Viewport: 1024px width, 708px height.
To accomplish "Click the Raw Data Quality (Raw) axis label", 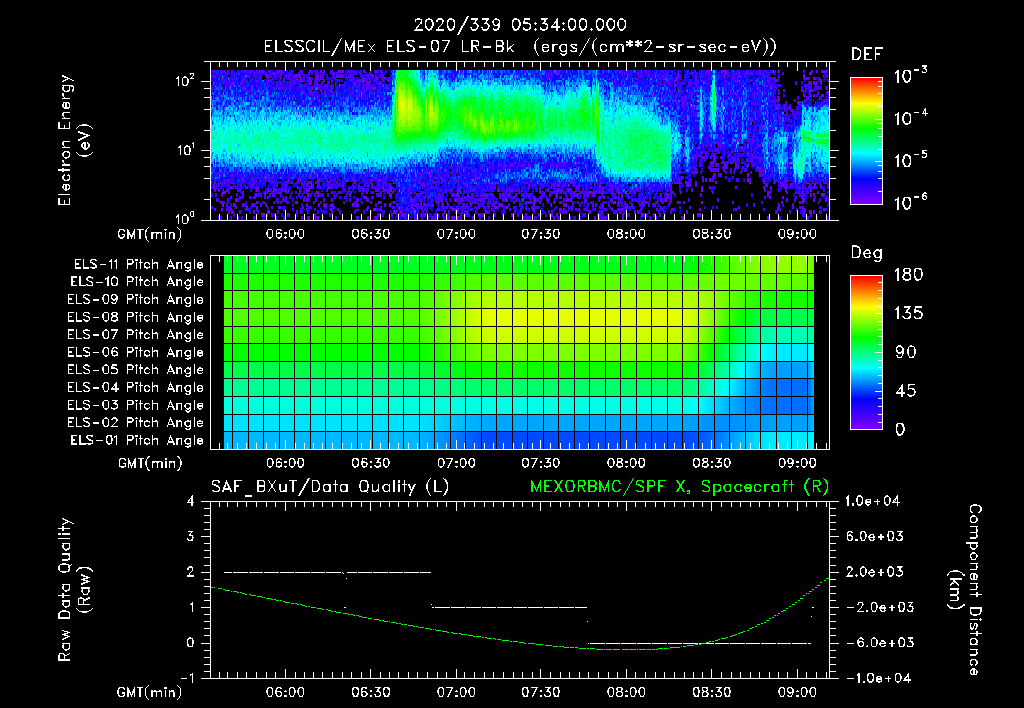I will point(74,590).
